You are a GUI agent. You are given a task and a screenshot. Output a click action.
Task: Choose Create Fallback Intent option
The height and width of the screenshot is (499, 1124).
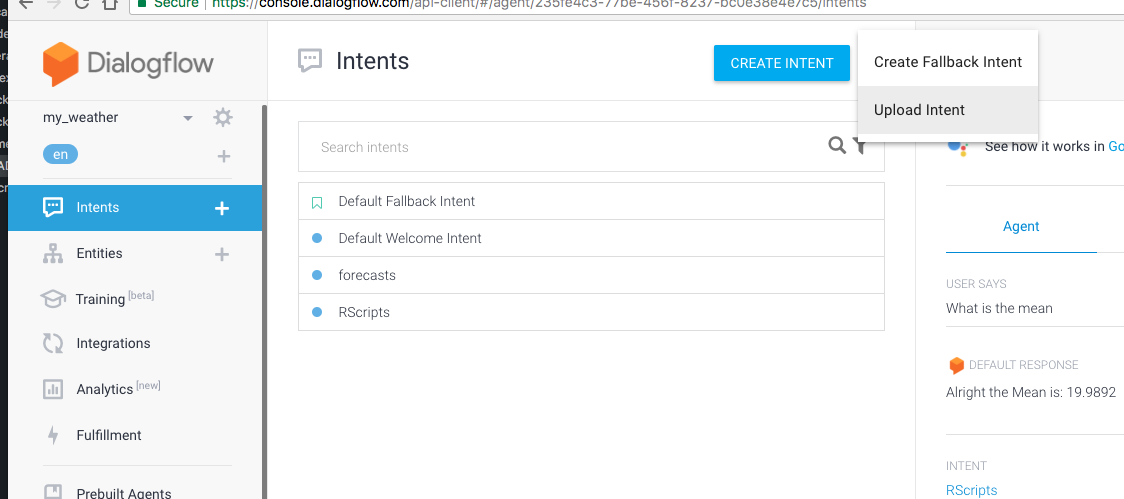(x=948, y=62)
